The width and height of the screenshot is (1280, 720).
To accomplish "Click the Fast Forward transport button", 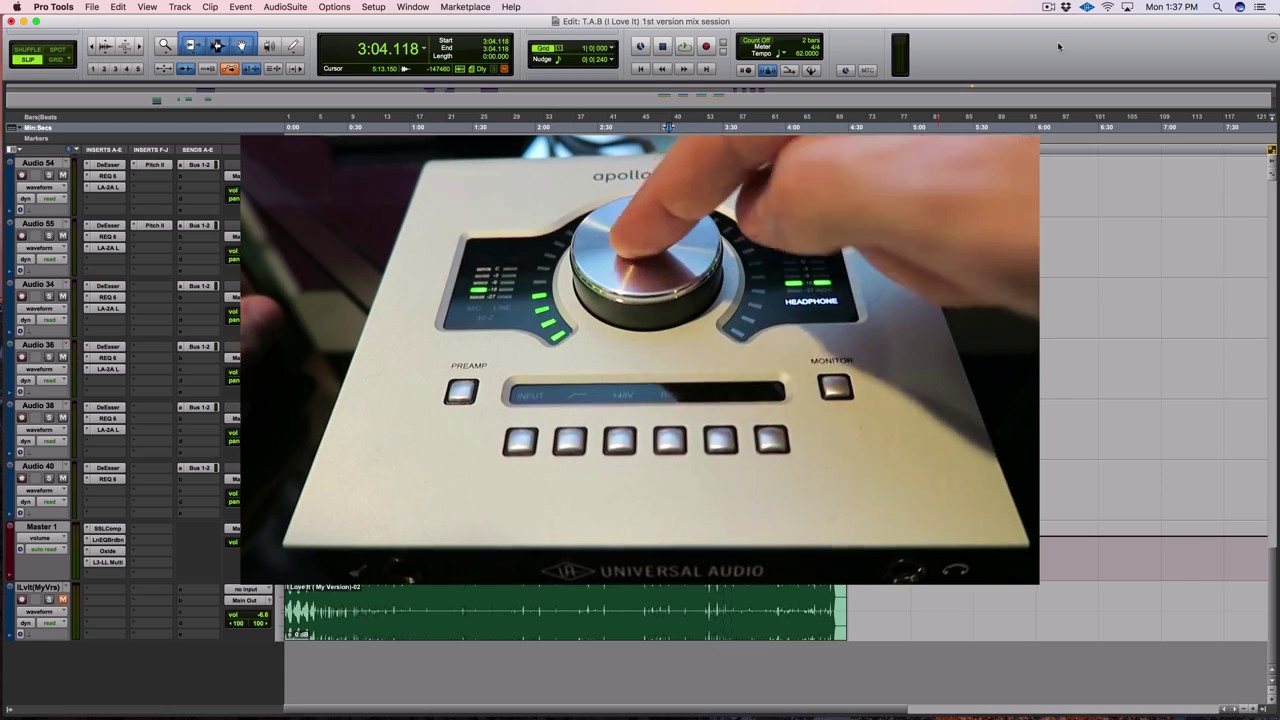I will 684,69.
